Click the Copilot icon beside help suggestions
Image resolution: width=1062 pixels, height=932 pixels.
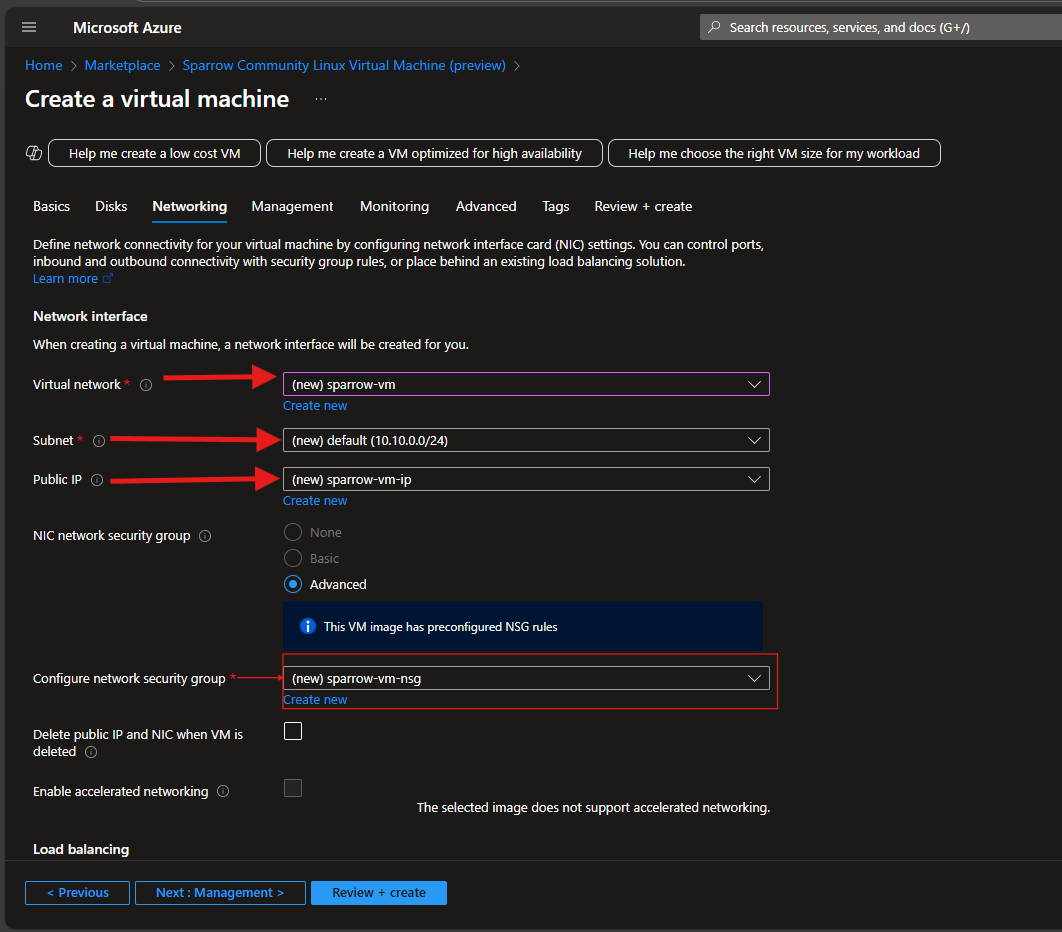(x=34, y=153)
